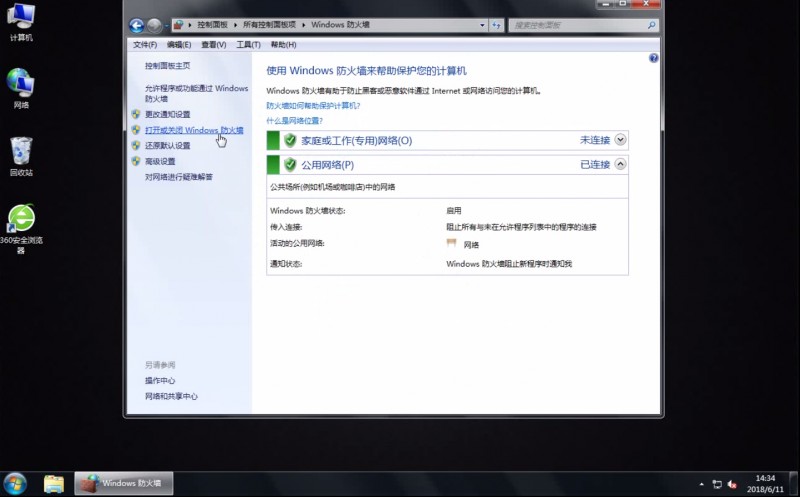
Task: Click the control panel icon in address bar
Action: coord(178,24)
